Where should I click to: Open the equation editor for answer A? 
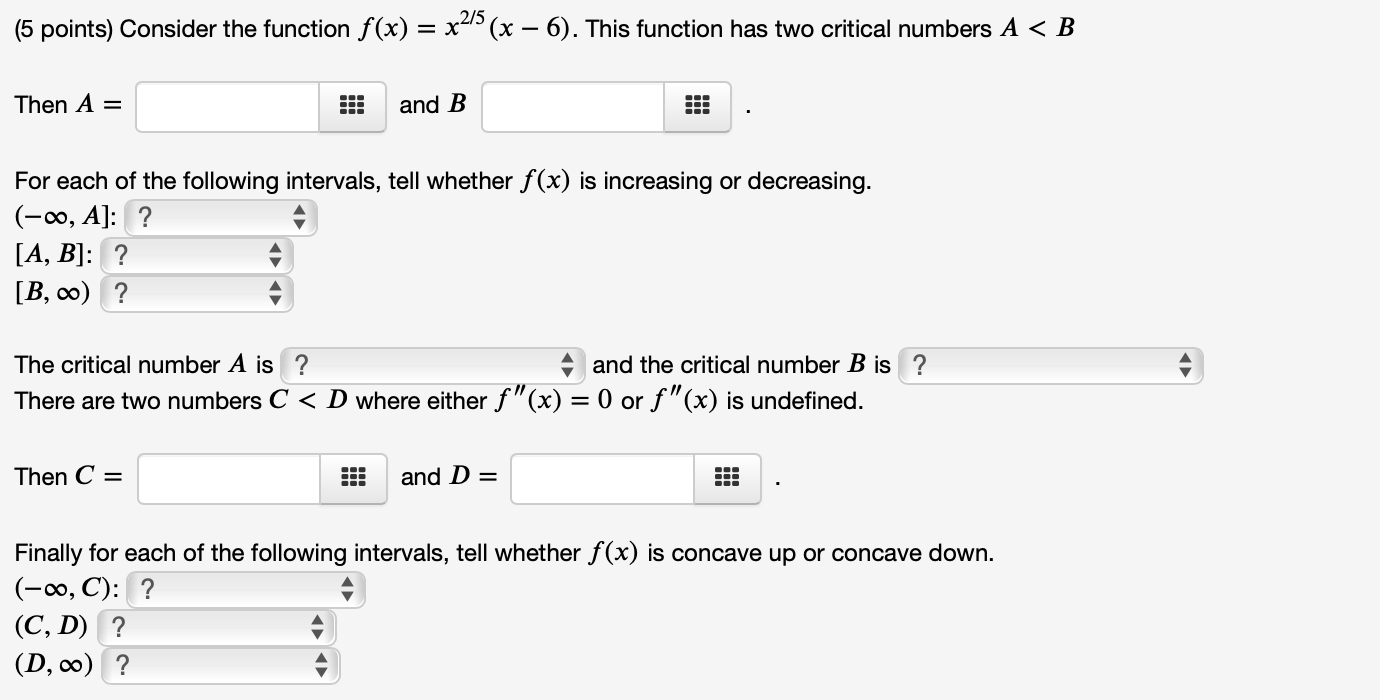point(352,105)
